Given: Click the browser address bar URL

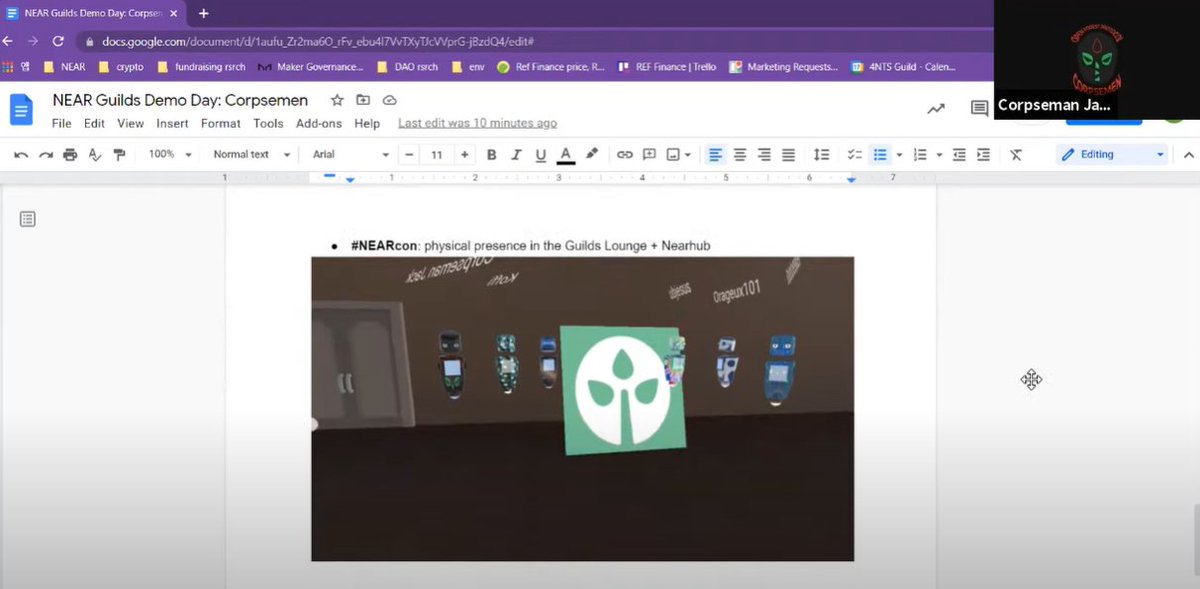Looking at the screenshot, I should tap(318, 42).
